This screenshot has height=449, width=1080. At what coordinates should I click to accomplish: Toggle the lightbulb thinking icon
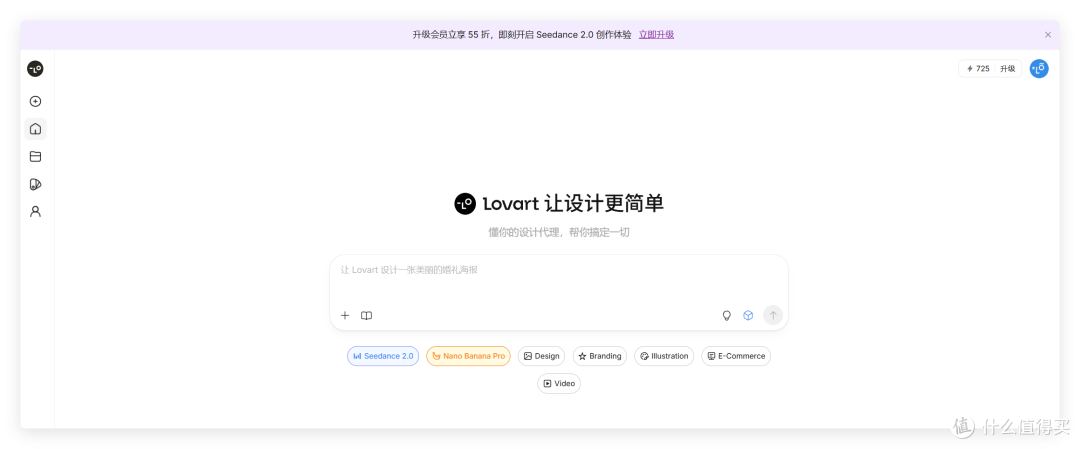coord(726,315)
